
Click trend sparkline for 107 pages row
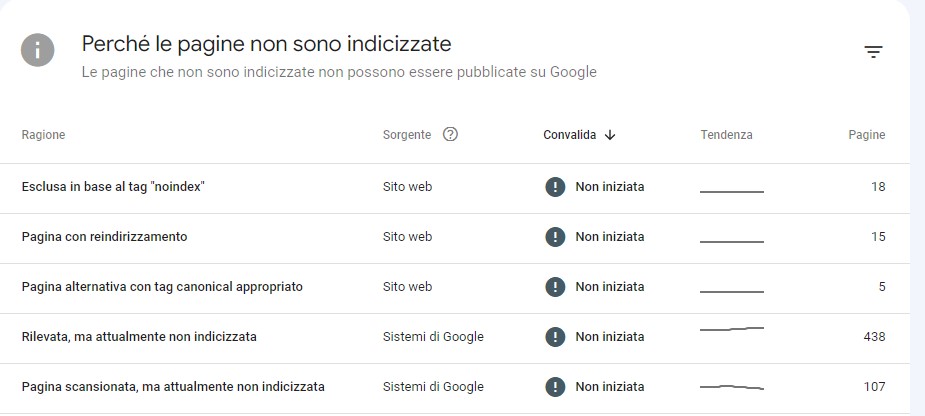(x=732, y=387)
